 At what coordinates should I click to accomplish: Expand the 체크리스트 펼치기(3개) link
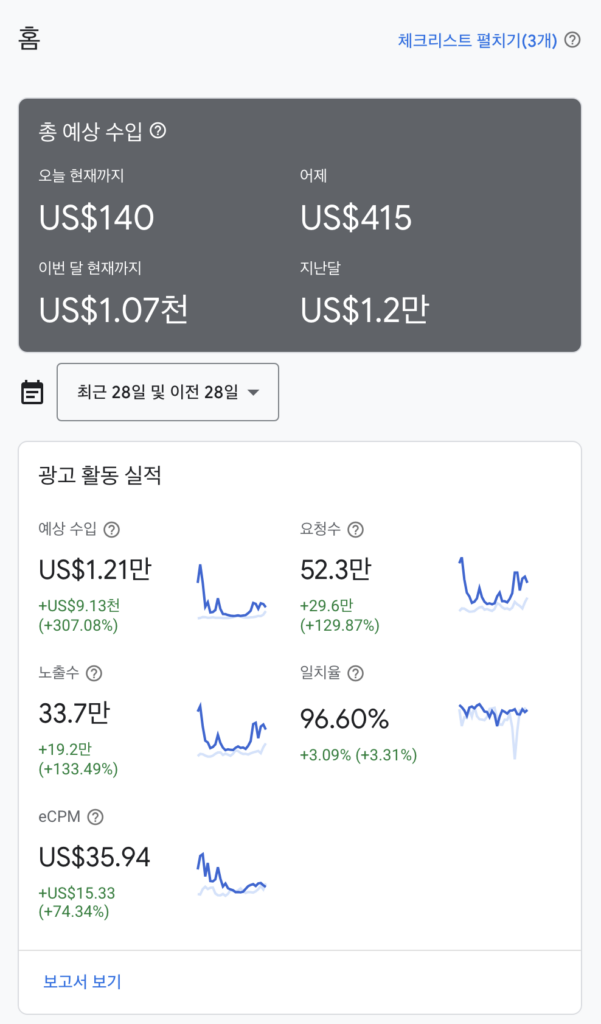477,40
